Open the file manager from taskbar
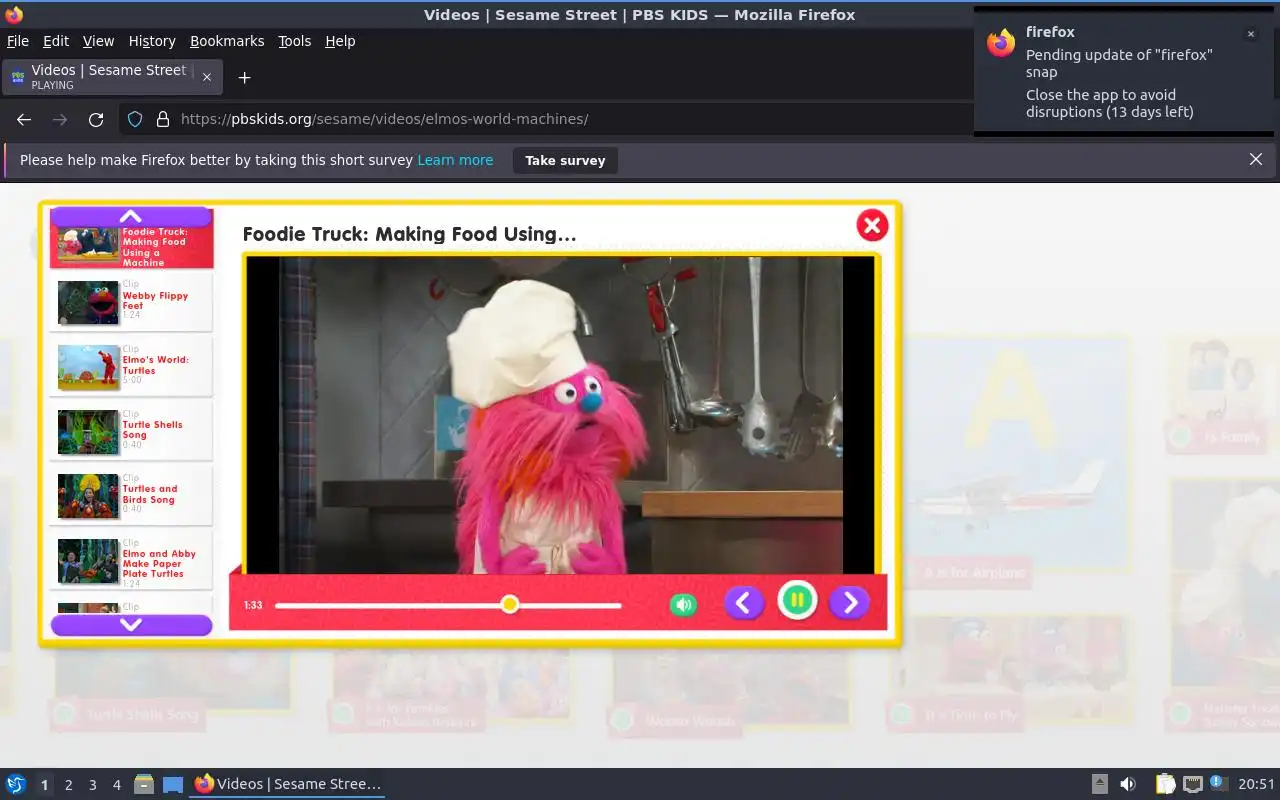The image size is (1280, 800). (144, 784)
